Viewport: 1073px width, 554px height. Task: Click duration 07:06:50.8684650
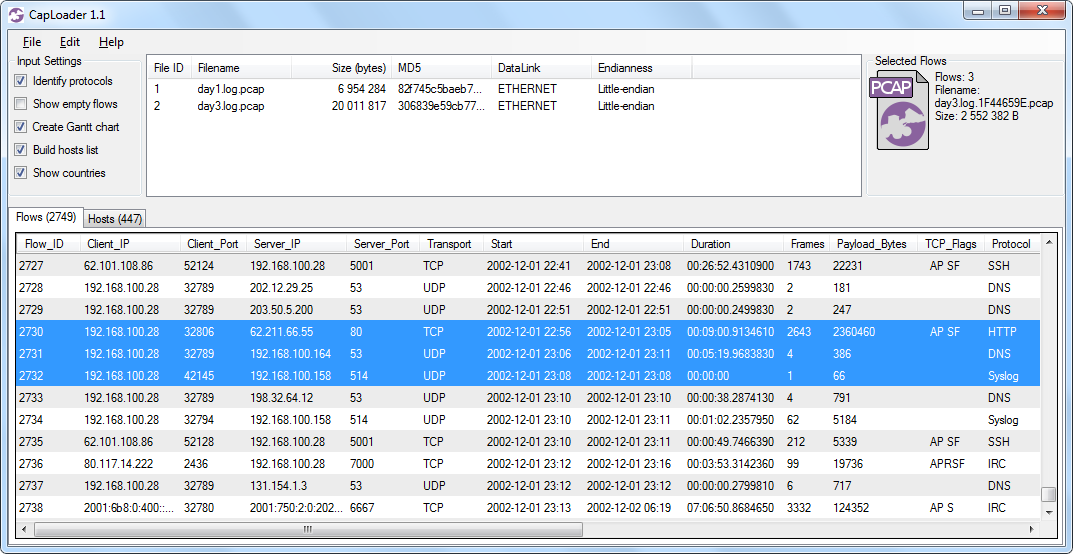730,507
